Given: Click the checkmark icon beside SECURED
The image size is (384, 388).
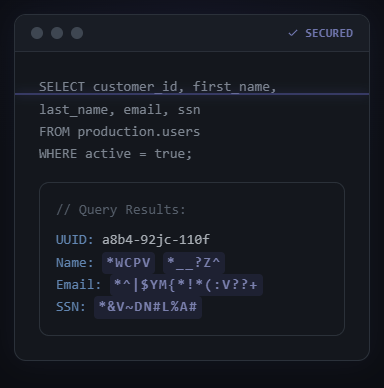Looking at the screenshot, I should coord(293,33).
